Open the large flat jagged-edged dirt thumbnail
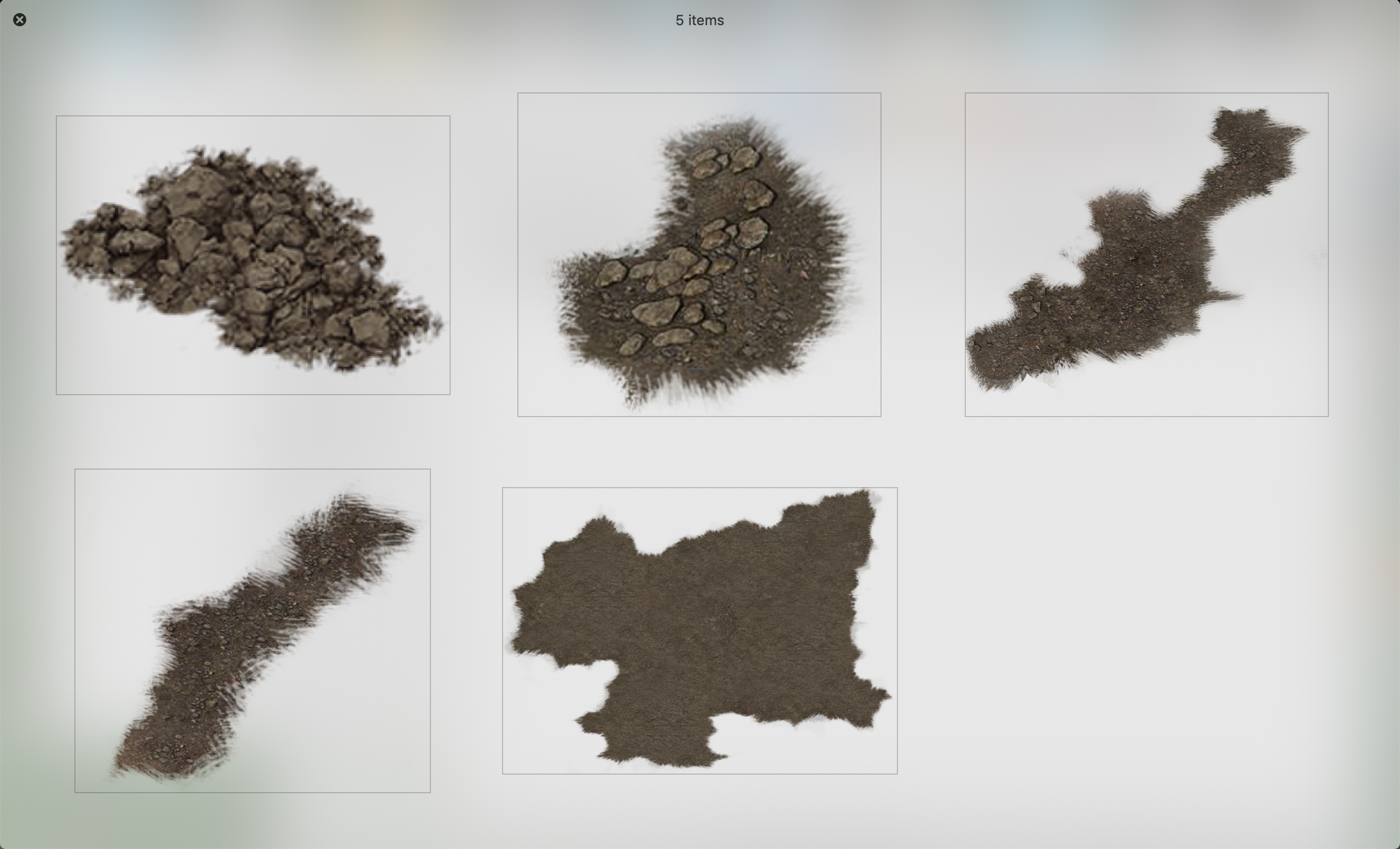 point(699,630)
